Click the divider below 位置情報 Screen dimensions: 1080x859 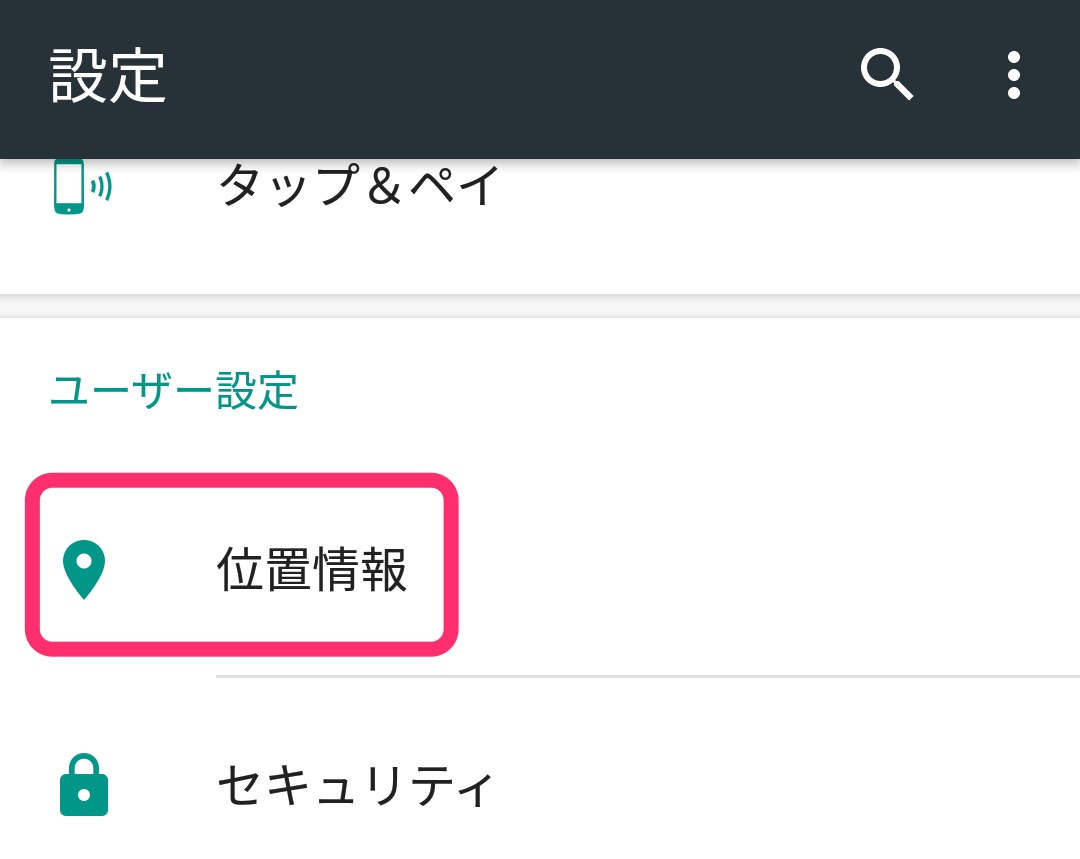(x=648, y=676)
